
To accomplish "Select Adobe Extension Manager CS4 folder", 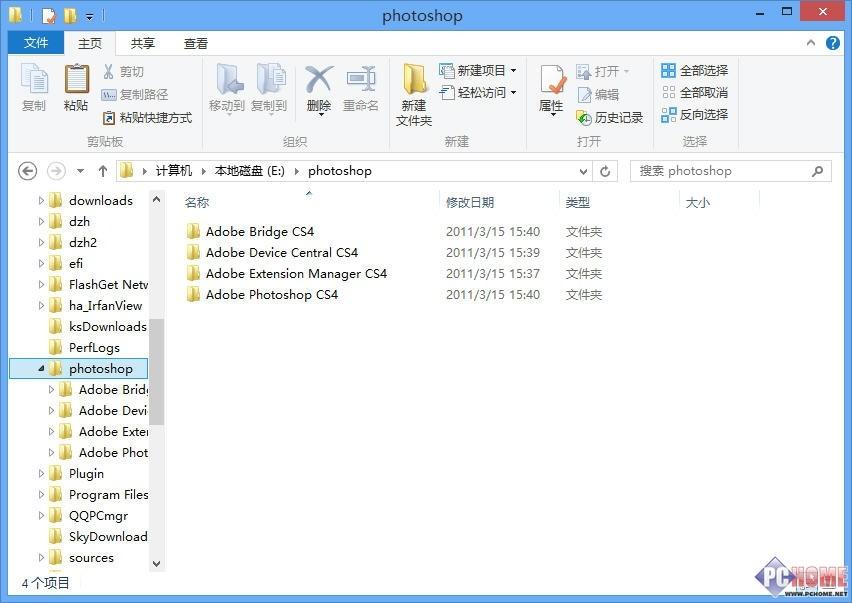I will (x=286, y=273).
